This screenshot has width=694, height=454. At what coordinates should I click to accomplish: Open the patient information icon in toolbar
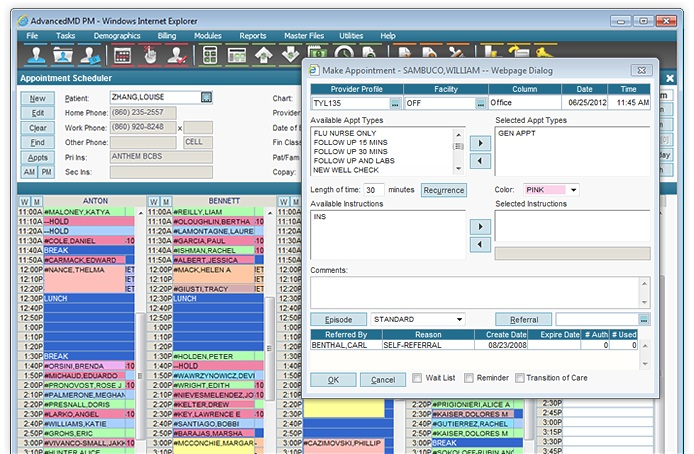click(36, 55)
